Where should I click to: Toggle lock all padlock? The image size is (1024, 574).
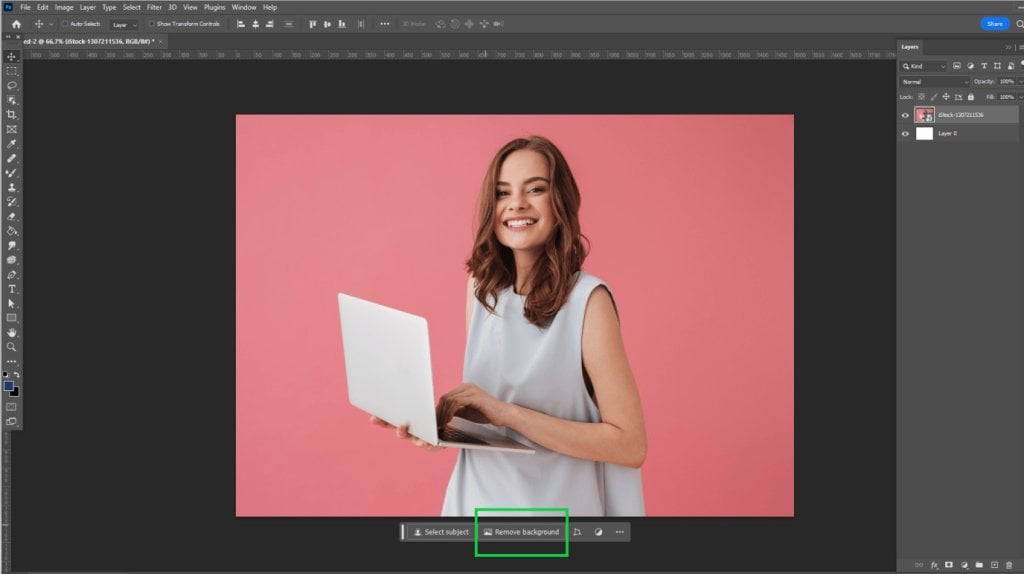970,97
